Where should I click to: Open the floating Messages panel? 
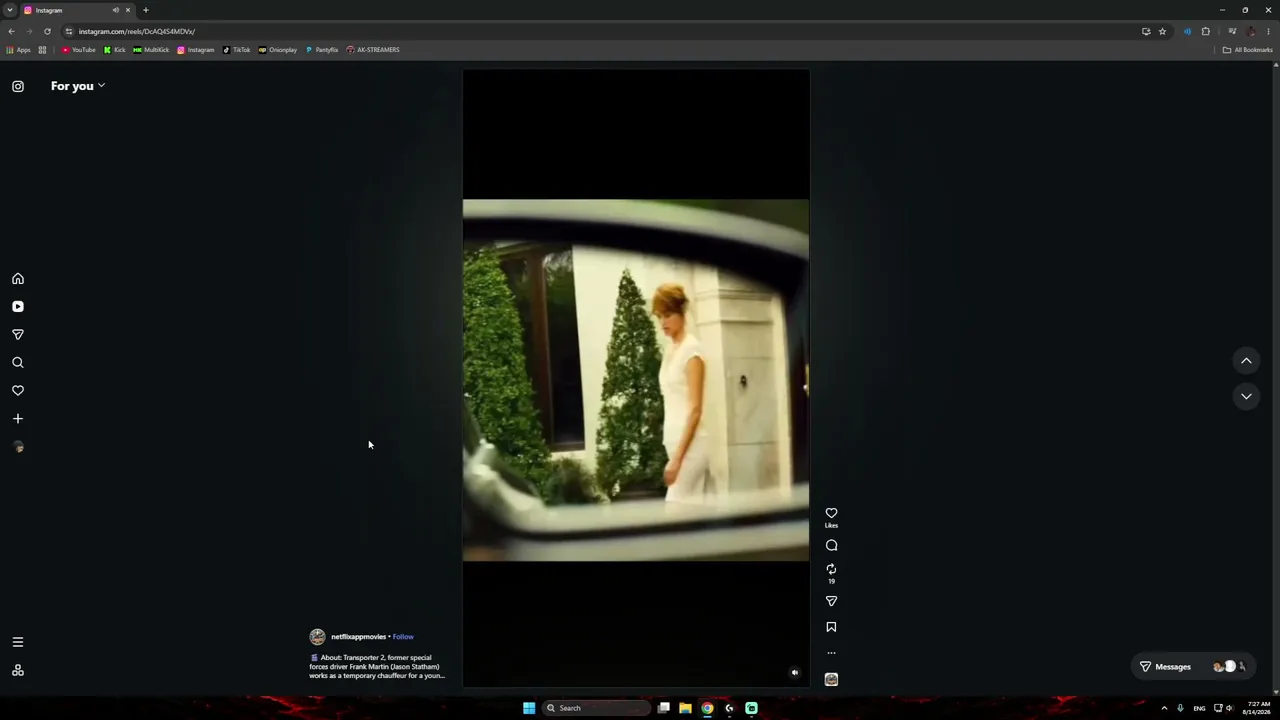pyautogui.click(x=1192, y=667)
